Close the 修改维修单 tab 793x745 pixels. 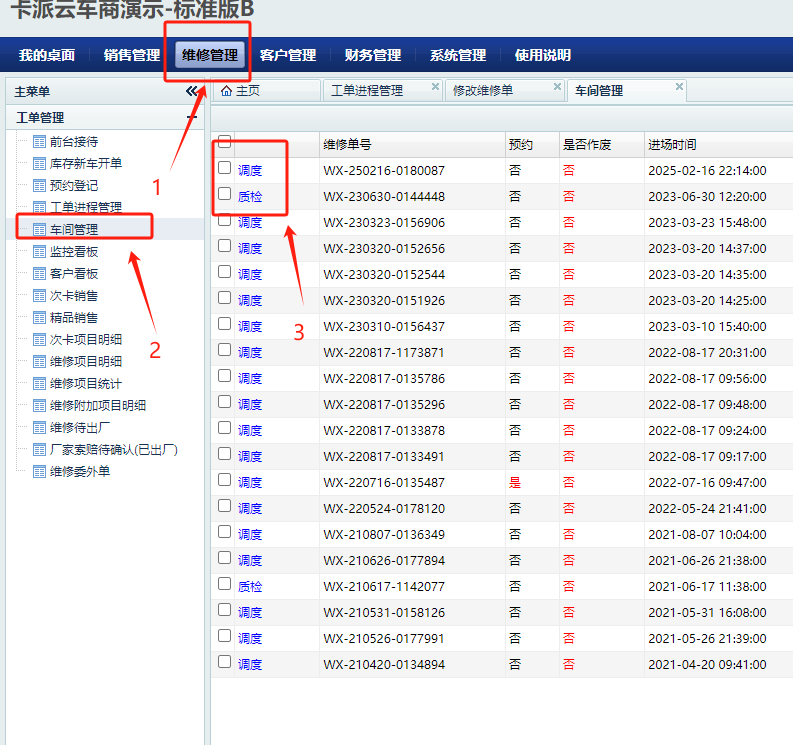tap(557, 87)
